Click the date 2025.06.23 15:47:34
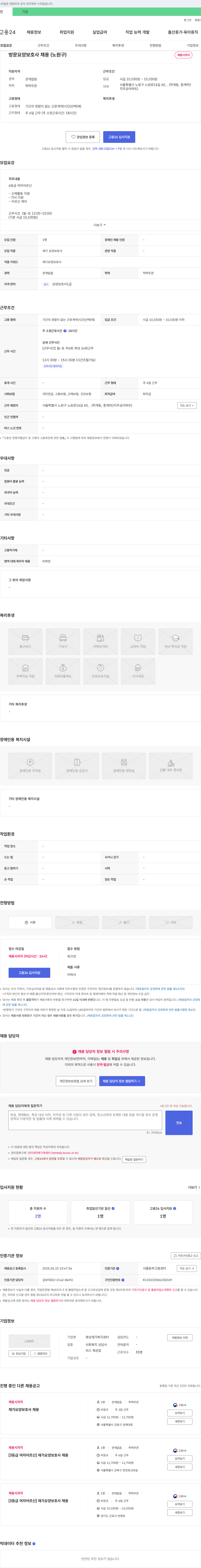Screen dimensions: 201x1568 57,1268
